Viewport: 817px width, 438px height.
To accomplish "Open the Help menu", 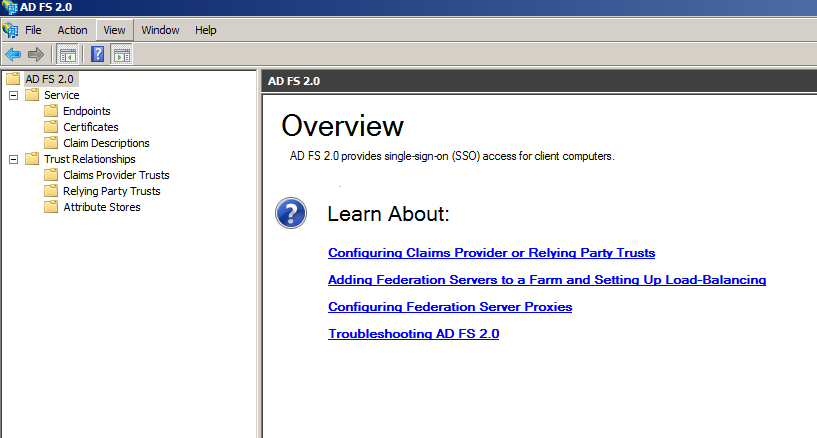I will [x=206, y=30].
